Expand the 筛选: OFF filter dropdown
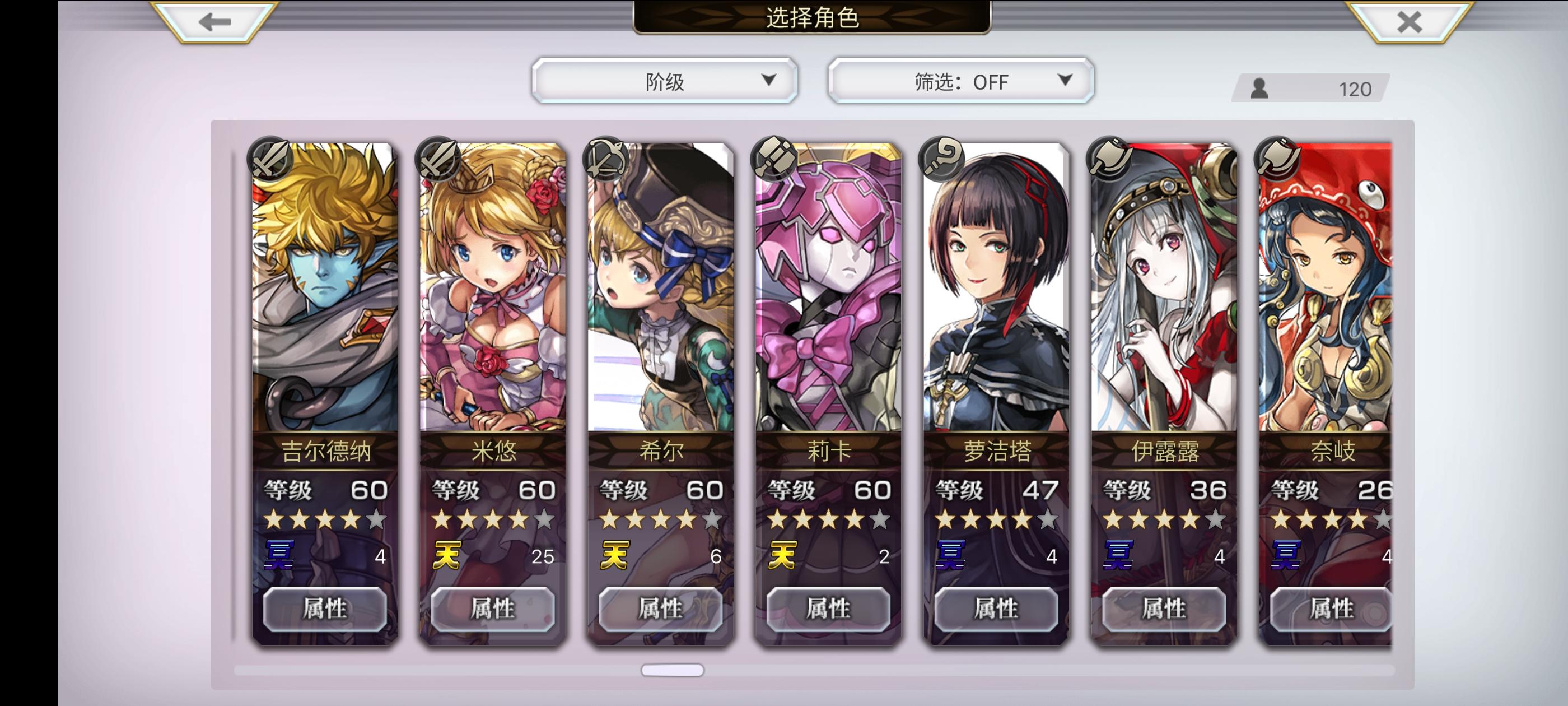The height and width of the screenshot is (706, 1568). 960,81
